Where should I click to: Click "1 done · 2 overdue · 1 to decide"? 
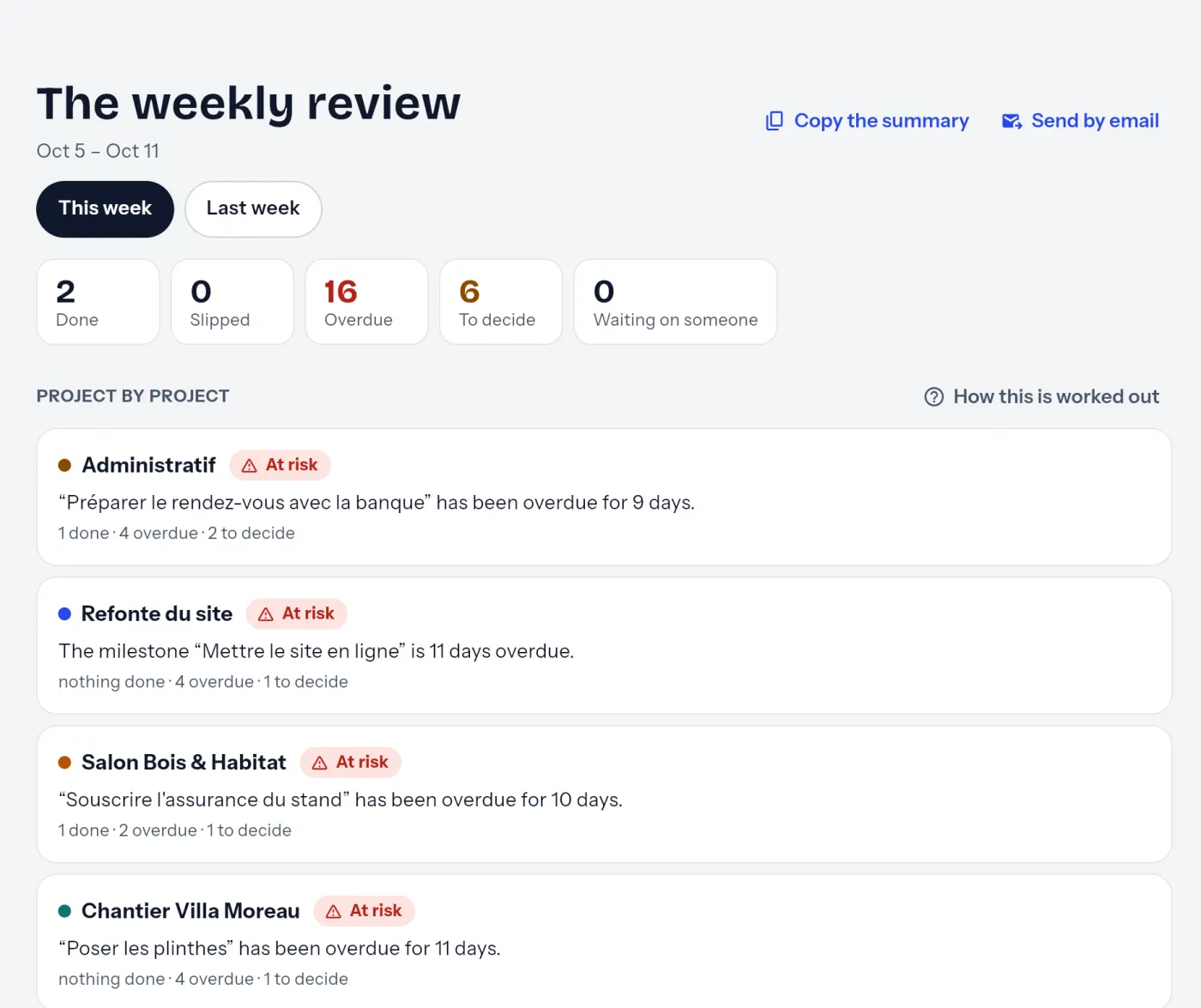click(175, 830)
